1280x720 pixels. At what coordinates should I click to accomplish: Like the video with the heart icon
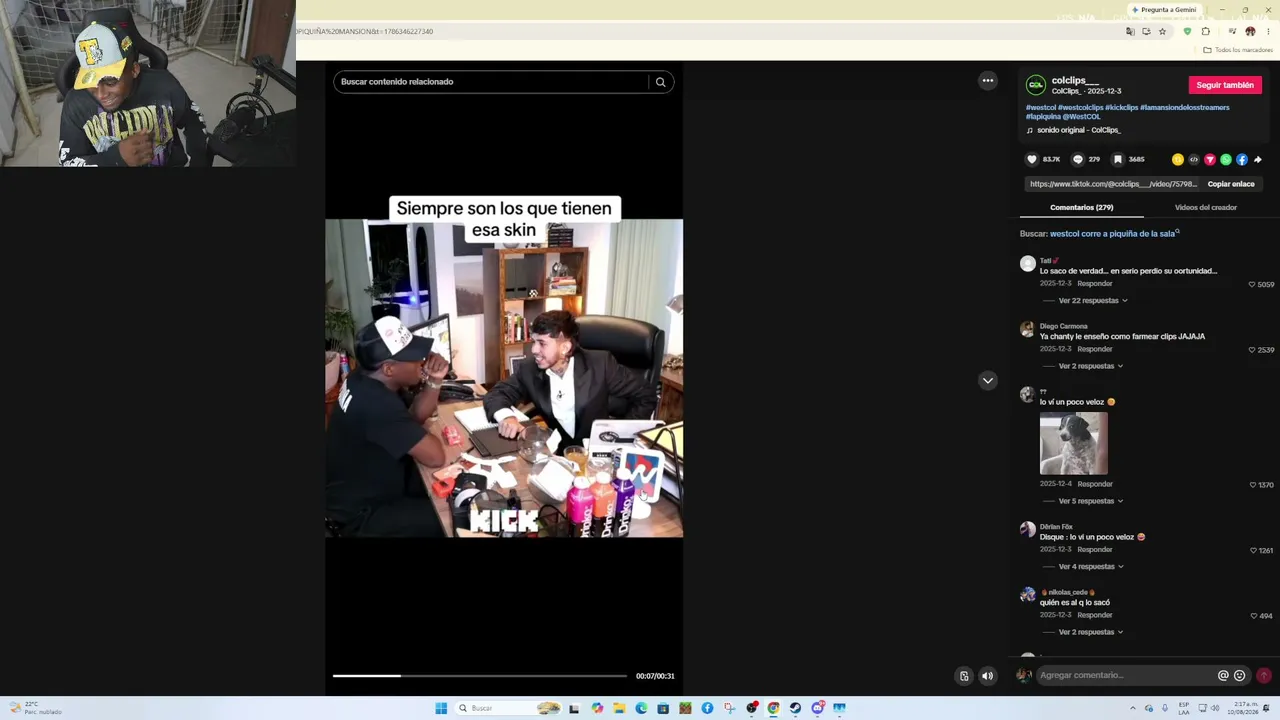point(1032,159)
